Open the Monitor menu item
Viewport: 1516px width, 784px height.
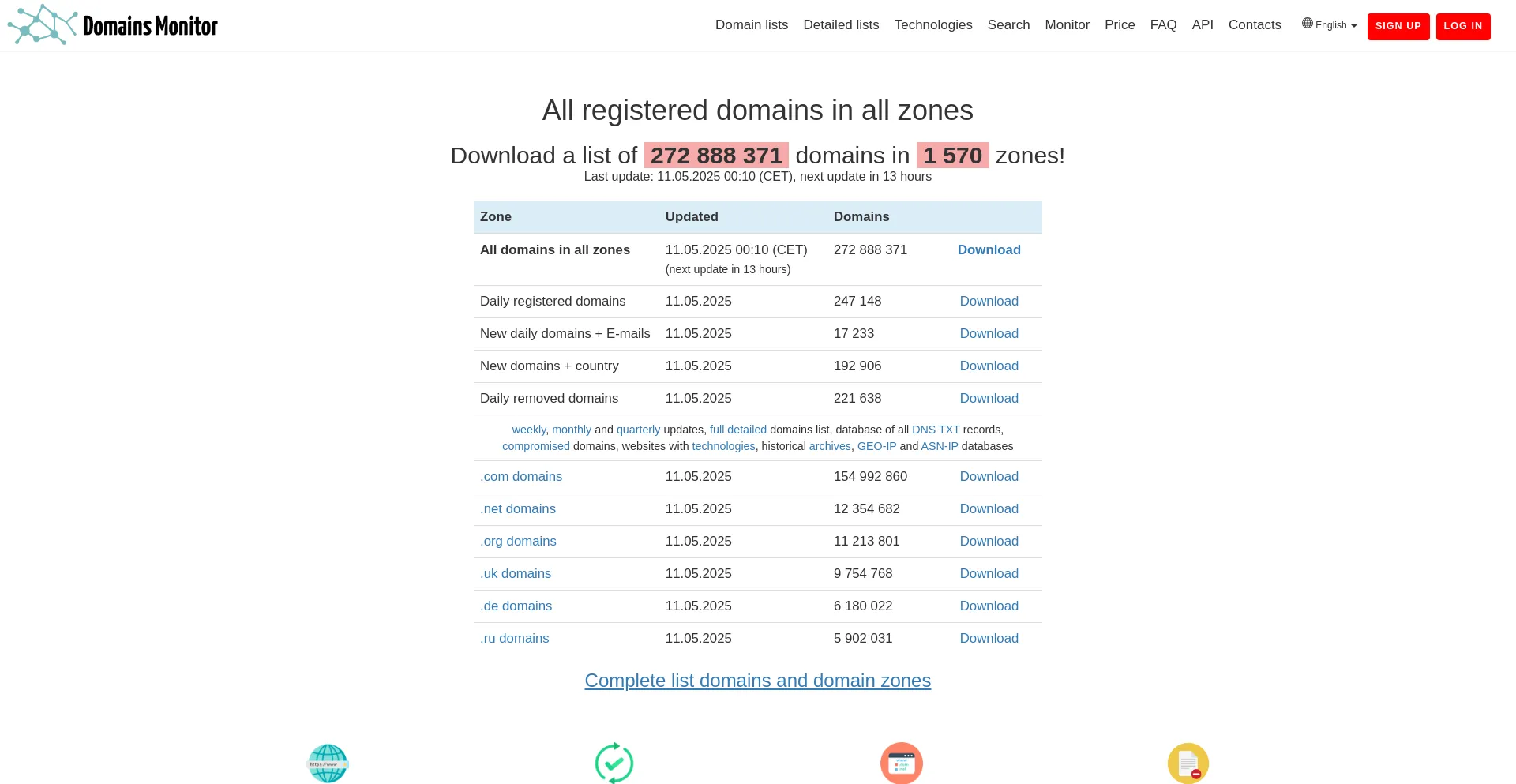coord(1067,25)
